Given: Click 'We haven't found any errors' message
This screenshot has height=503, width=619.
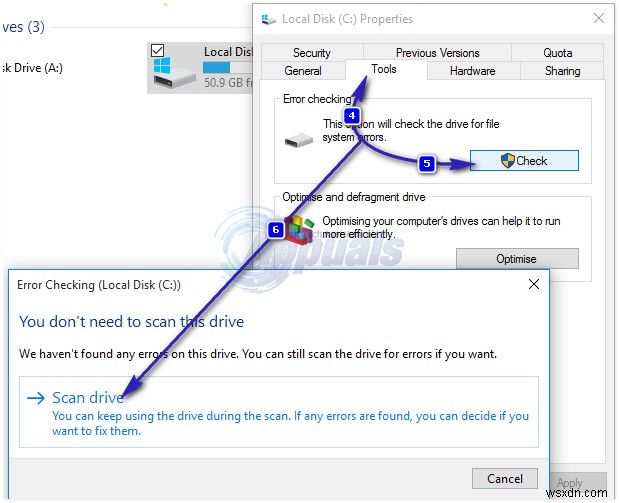Looking at the screenshot, I should point(258,354).
